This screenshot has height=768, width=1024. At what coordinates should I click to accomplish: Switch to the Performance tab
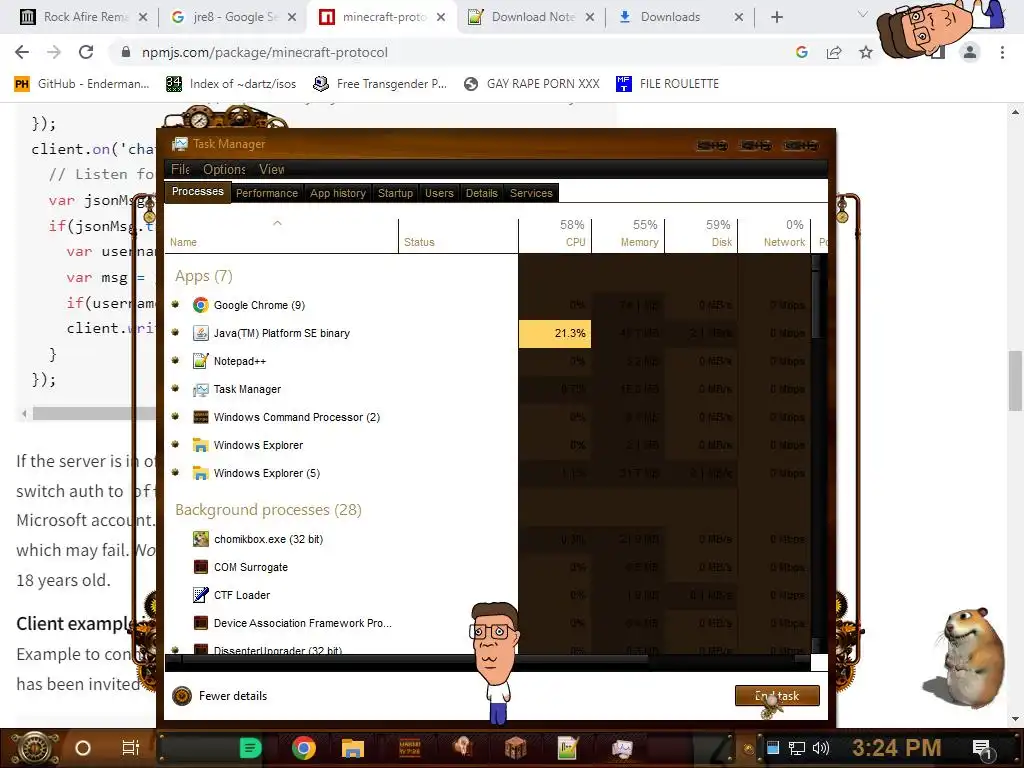(266, 193)
